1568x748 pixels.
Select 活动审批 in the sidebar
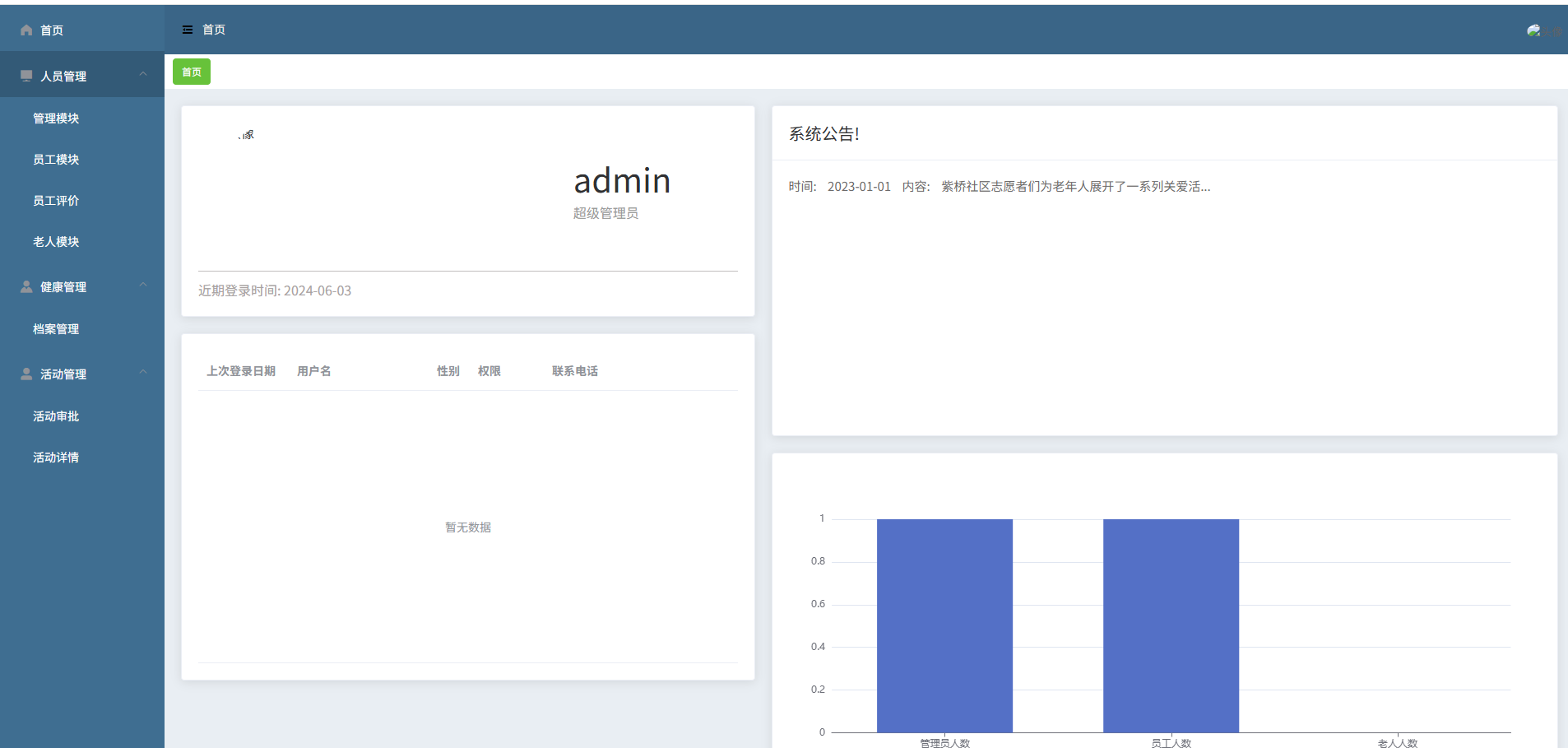click(x=56, y=416)
